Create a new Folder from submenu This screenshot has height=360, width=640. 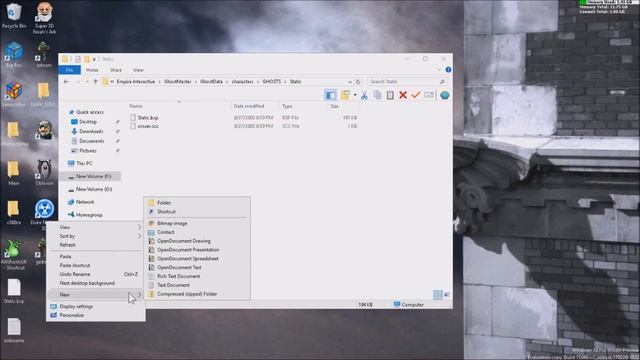(197, 203)
